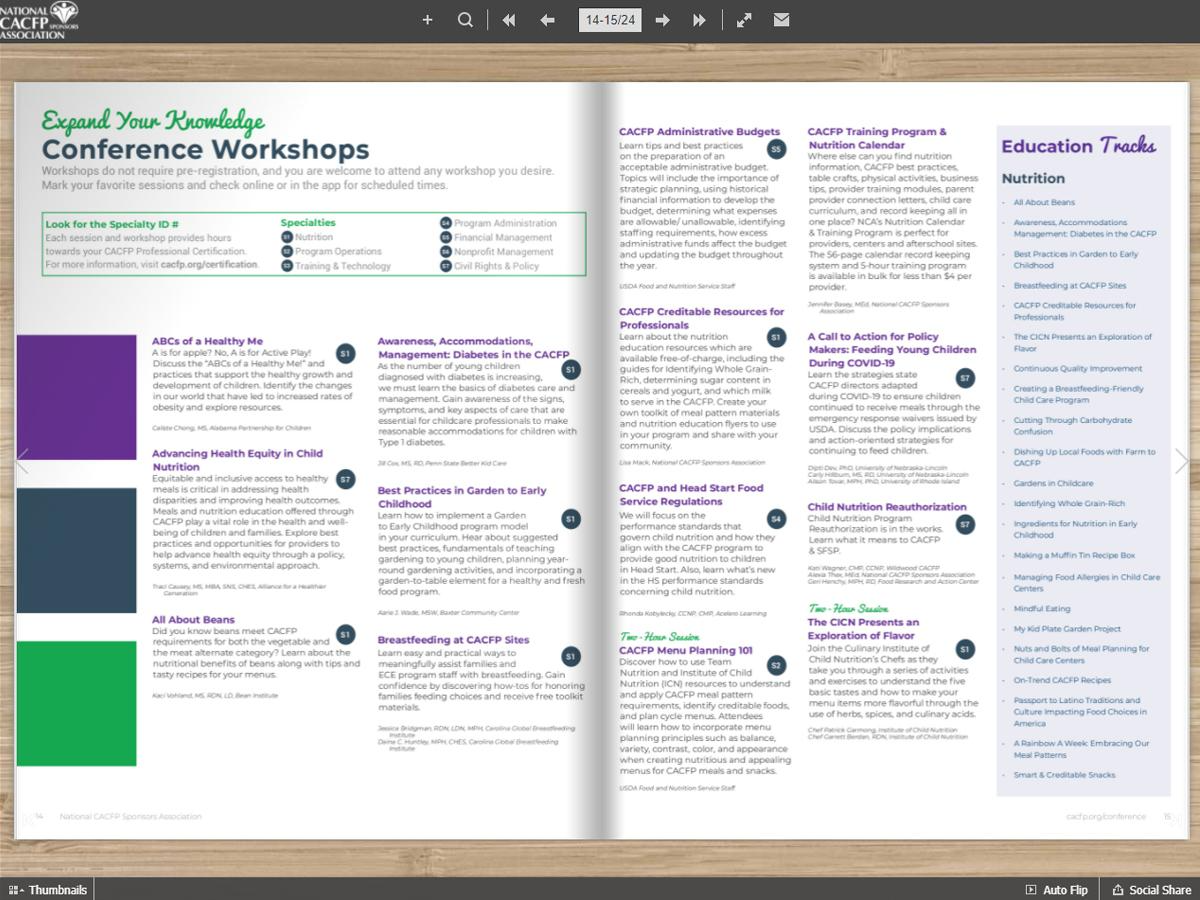Click the S1 badge beside ABCs of a Healthy Me

pyautogui.click(x=345, y=354)
